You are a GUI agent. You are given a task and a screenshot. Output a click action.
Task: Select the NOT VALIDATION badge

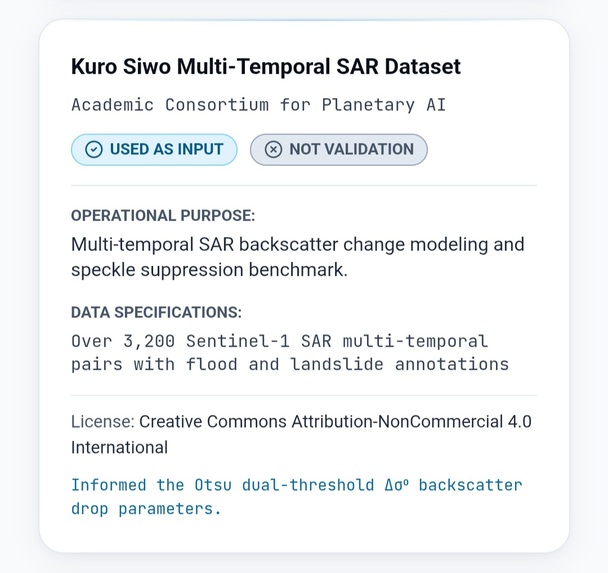(339, 150)
